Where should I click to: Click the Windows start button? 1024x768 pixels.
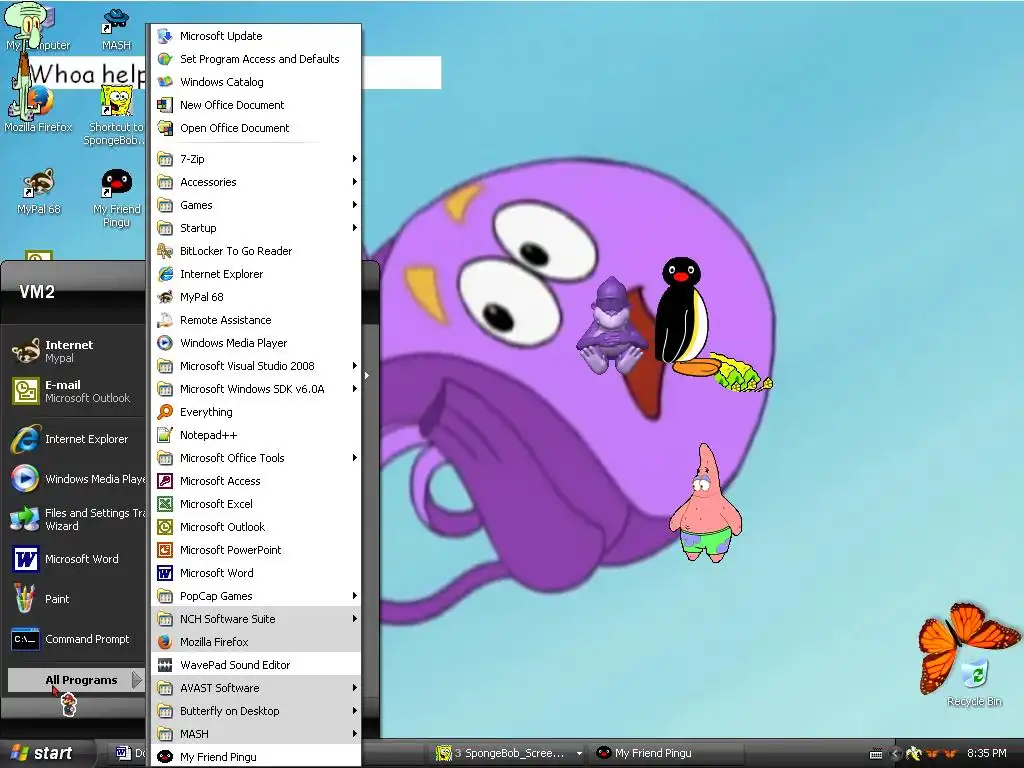(x=43, y=753)
